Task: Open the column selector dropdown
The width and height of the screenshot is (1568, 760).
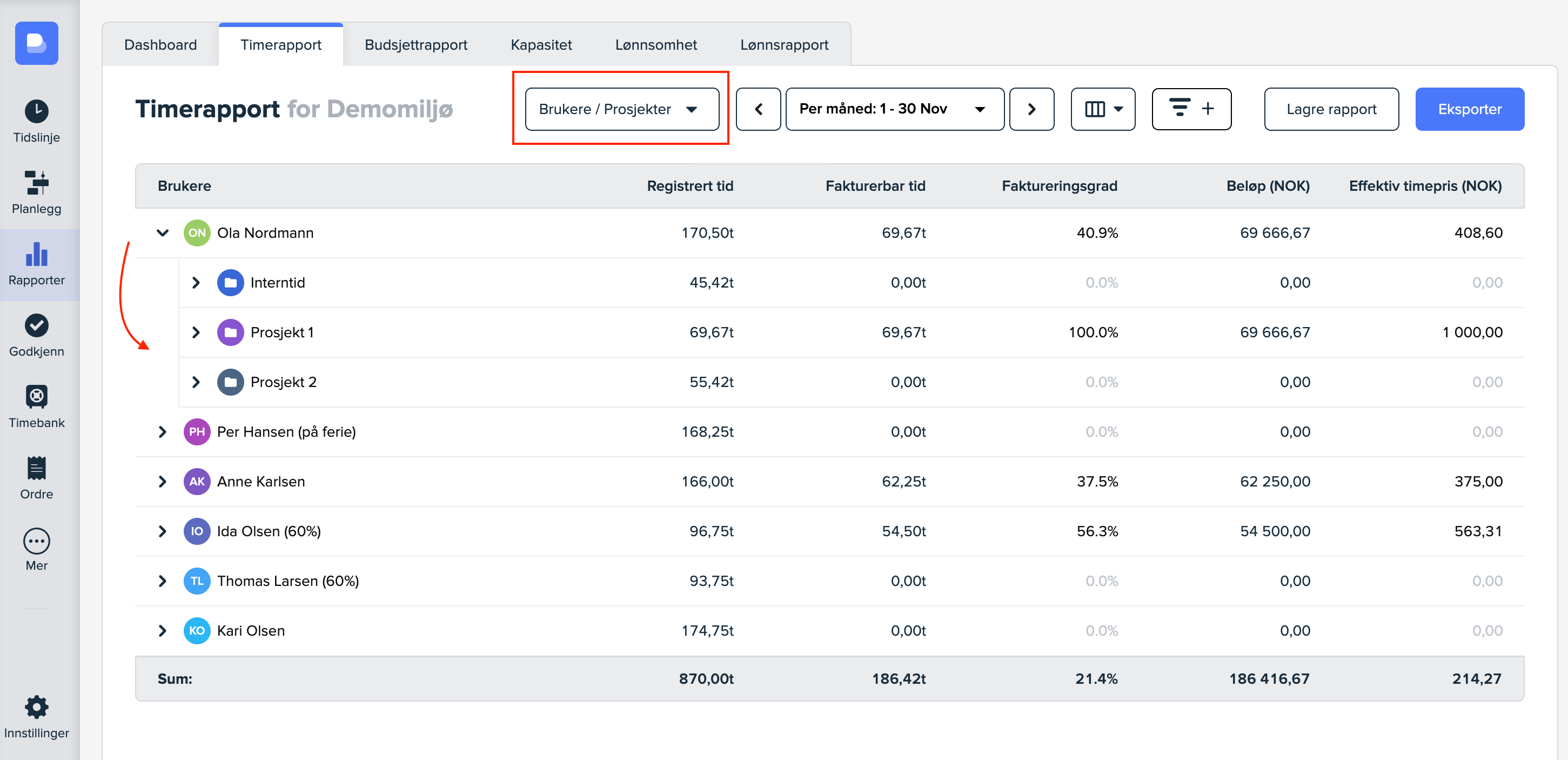Action: pyautogui.click(x=1102, y=109)
